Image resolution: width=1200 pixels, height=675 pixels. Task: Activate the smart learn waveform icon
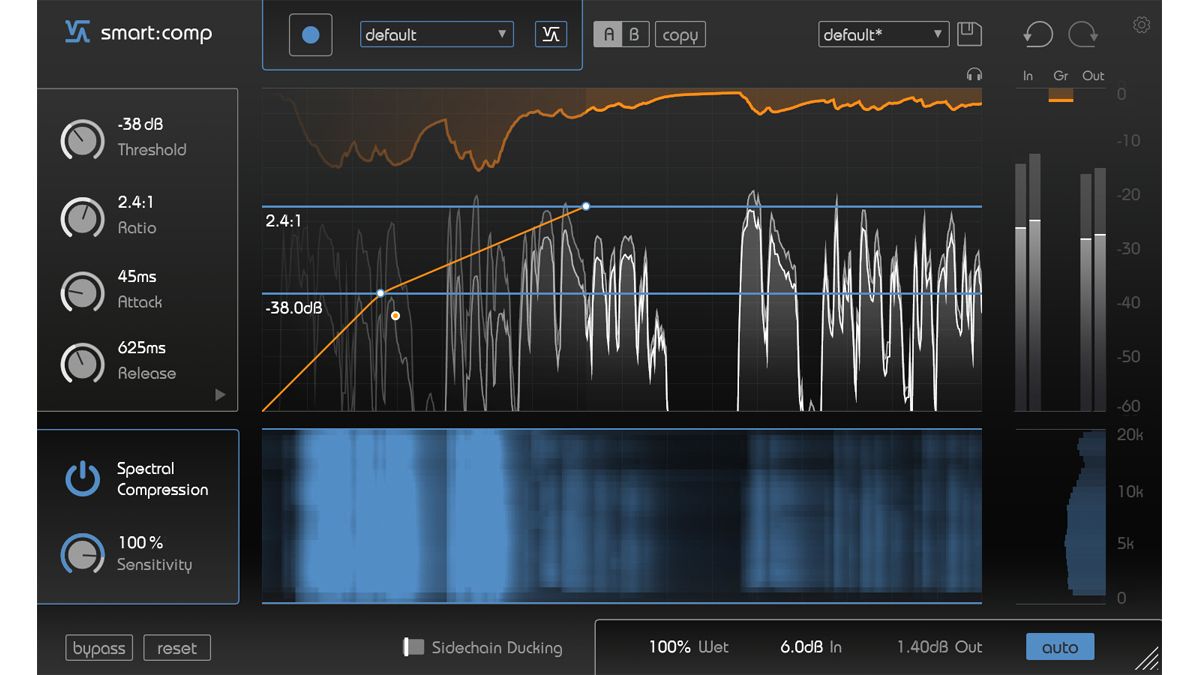tap(551, 32)
